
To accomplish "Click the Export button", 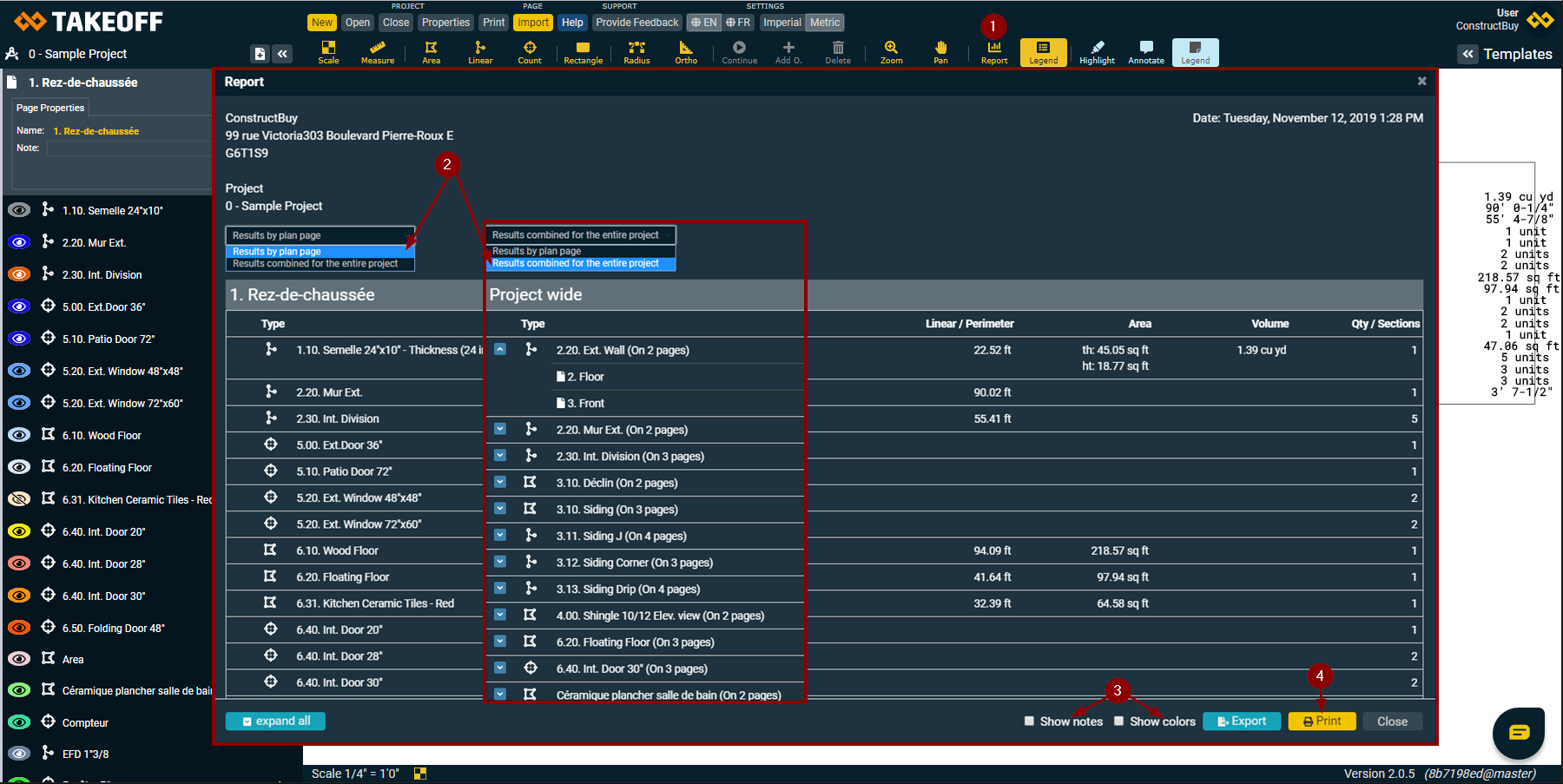I will (1241, 721).
